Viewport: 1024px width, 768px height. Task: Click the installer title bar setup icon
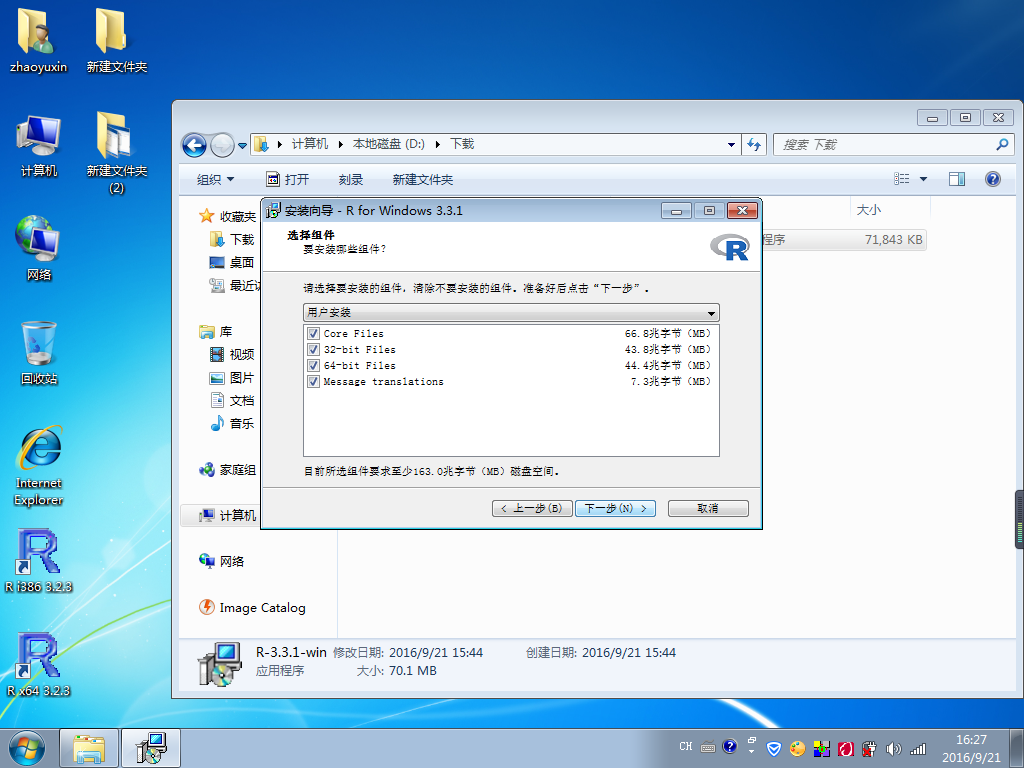[273, 210]
